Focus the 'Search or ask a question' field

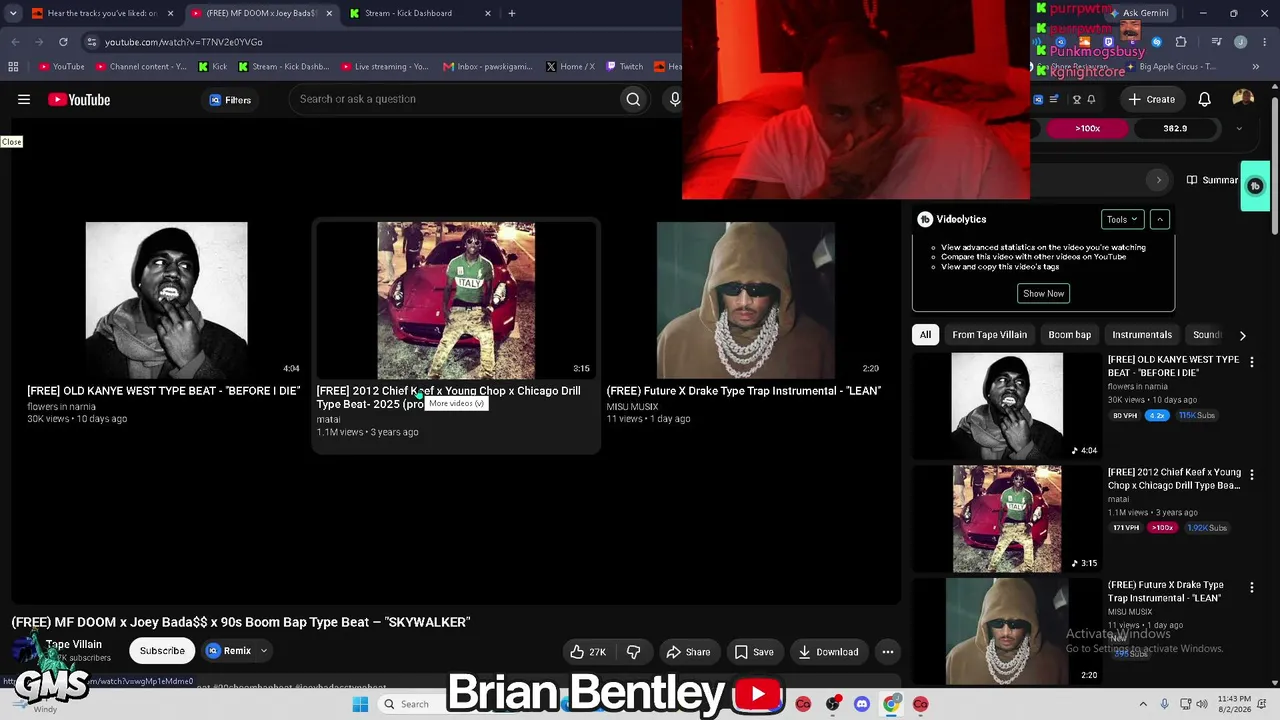click(x=453, y=99)
